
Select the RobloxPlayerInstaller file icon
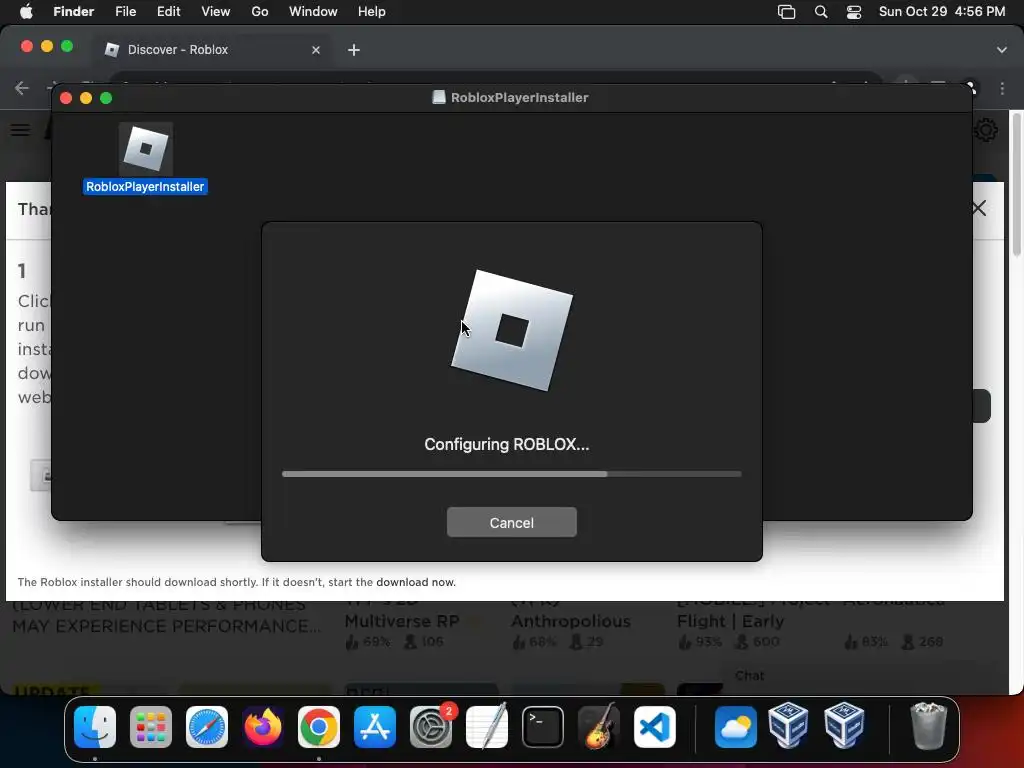146,149
